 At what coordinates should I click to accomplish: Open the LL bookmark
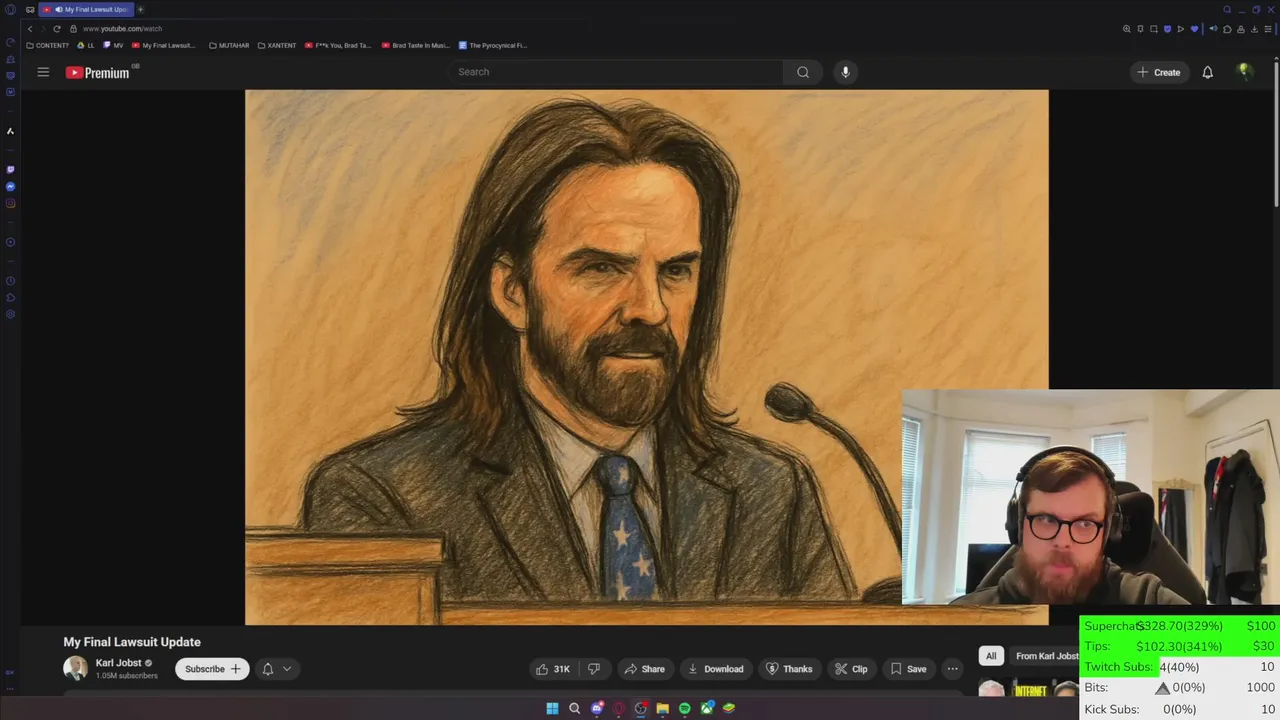click(87, 45)
